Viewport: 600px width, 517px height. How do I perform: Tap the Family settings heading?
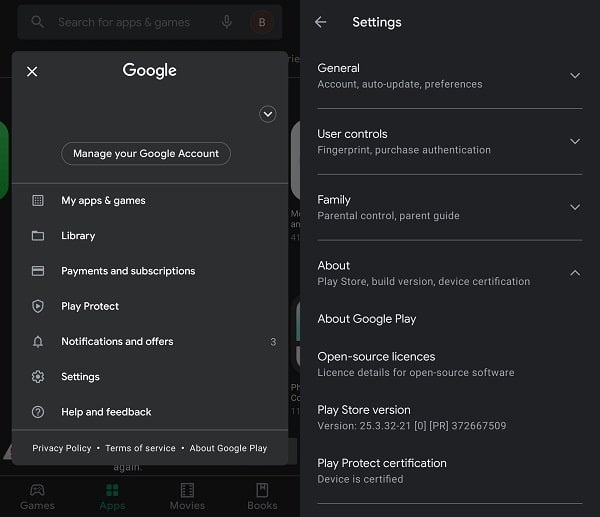click(x=334, y=200)
